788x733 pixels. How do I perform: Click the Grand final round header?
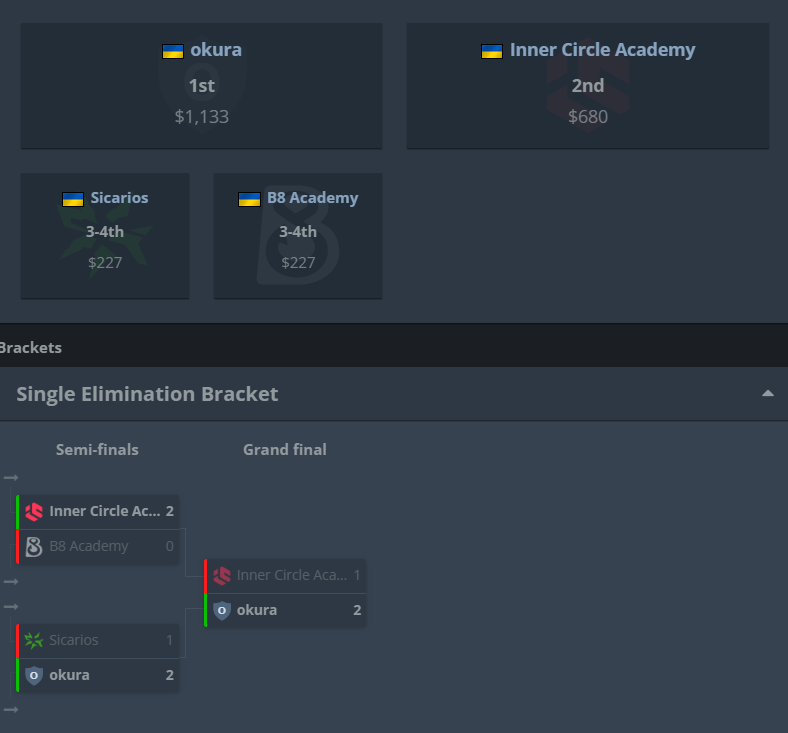point(285,450)
